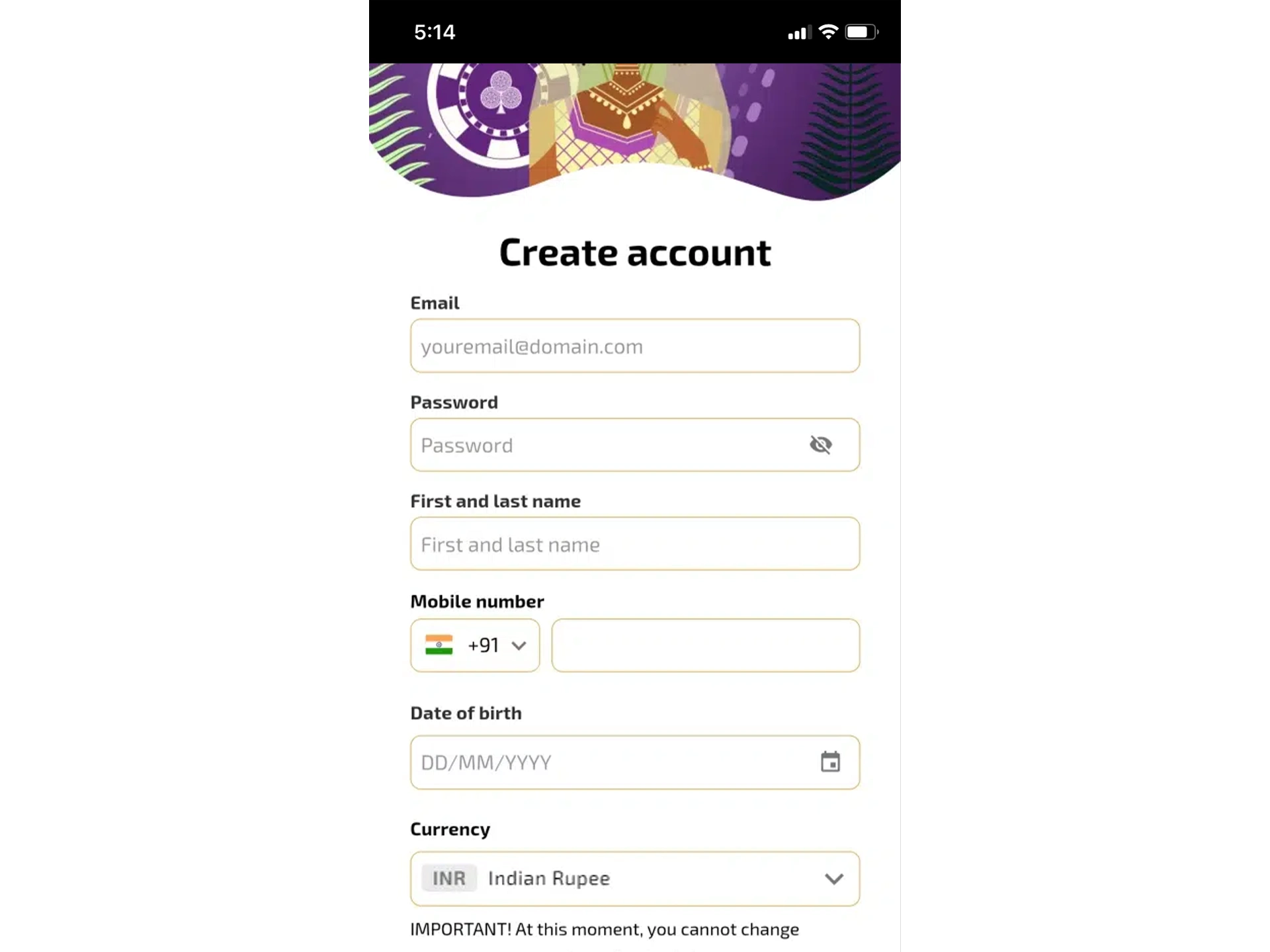Click the password visibility toggle icon
This screenshot has height=952, width=1270.
820,445
